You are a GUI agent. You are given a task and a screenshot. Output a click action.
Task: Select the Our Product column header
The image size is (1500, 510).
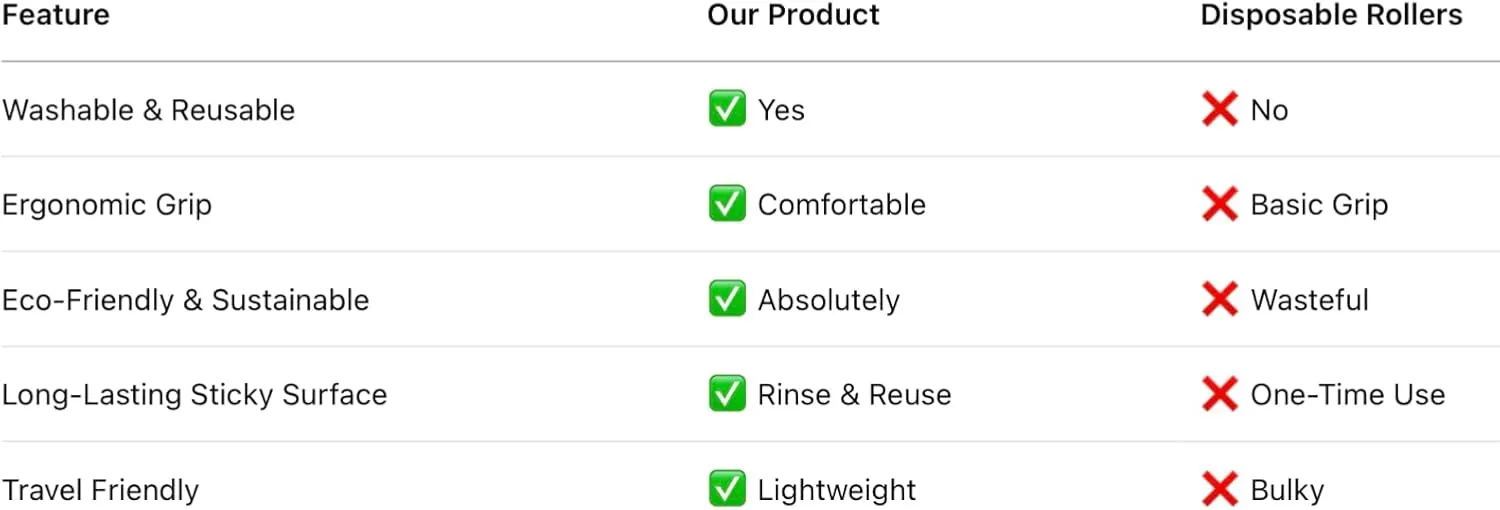coord(793,15)
